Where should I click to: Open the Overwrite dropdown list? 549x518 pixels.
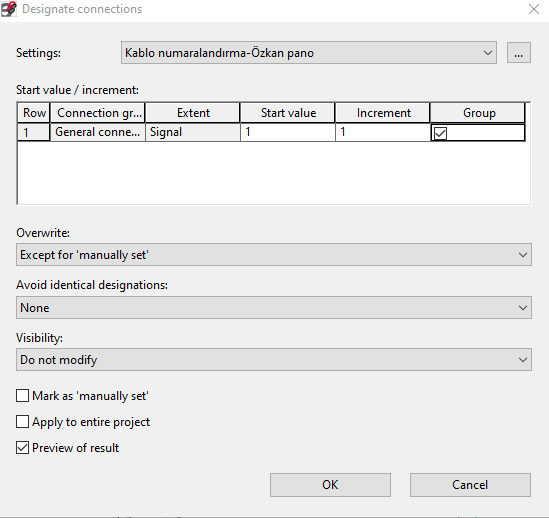coord(274,255)
